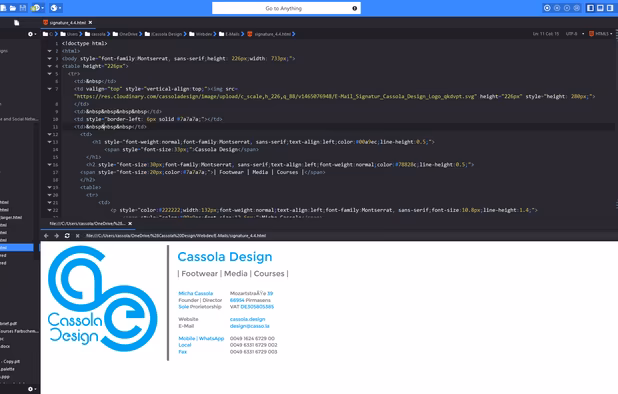Save the file with the floppy disk icon

(x=23, y=8)
